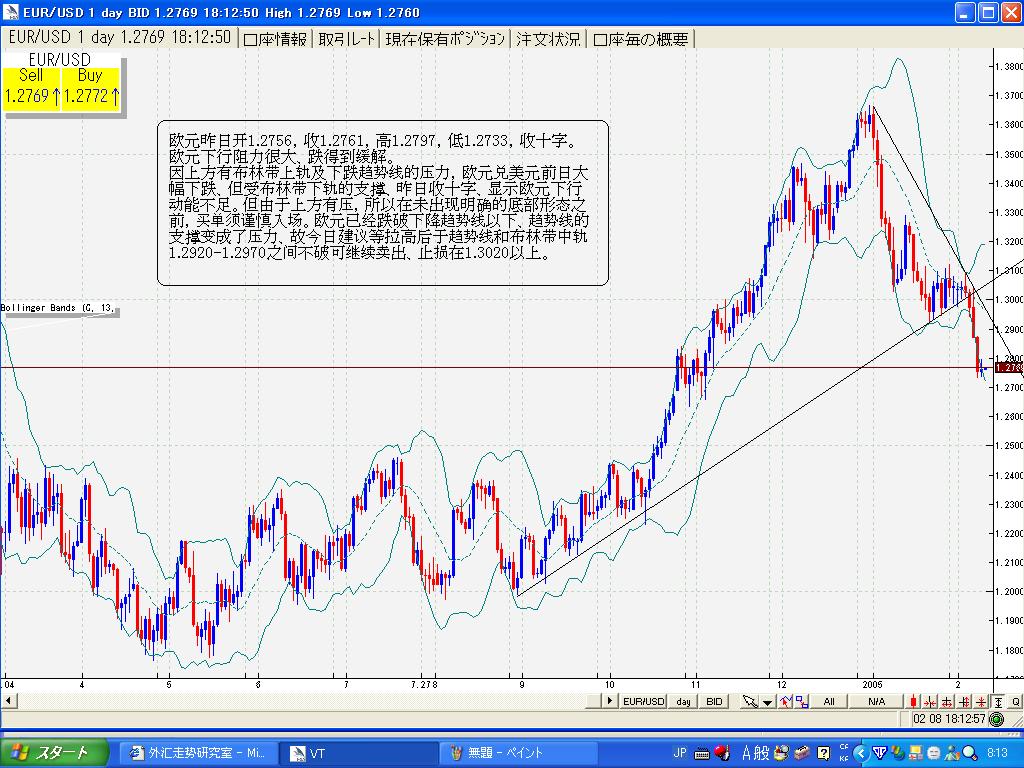Click the red current price tag on axis
1024x768 pixels.
click(1009, 368)
